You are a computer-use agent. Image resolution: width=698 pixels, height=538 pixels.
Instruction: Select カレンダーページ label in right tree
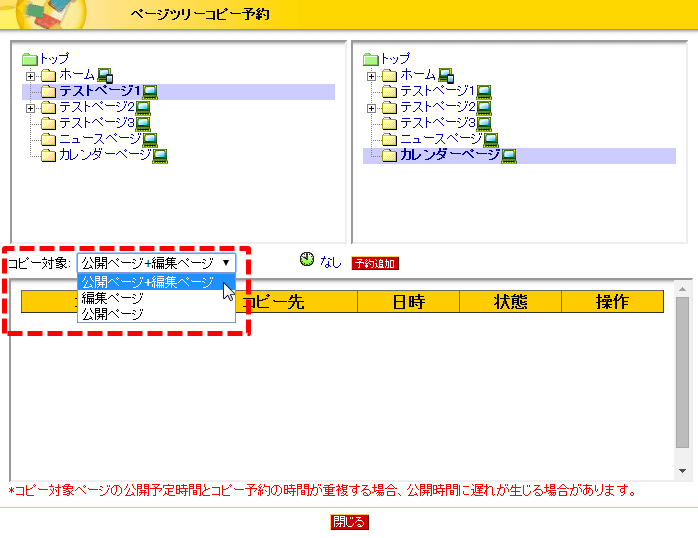tap(450, 154)
